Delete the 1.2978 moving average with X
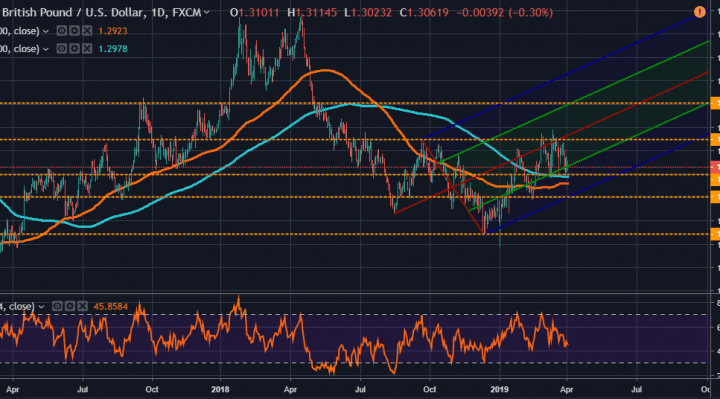The width and height of the screenshot is (720, 399). tap(87, 49)
